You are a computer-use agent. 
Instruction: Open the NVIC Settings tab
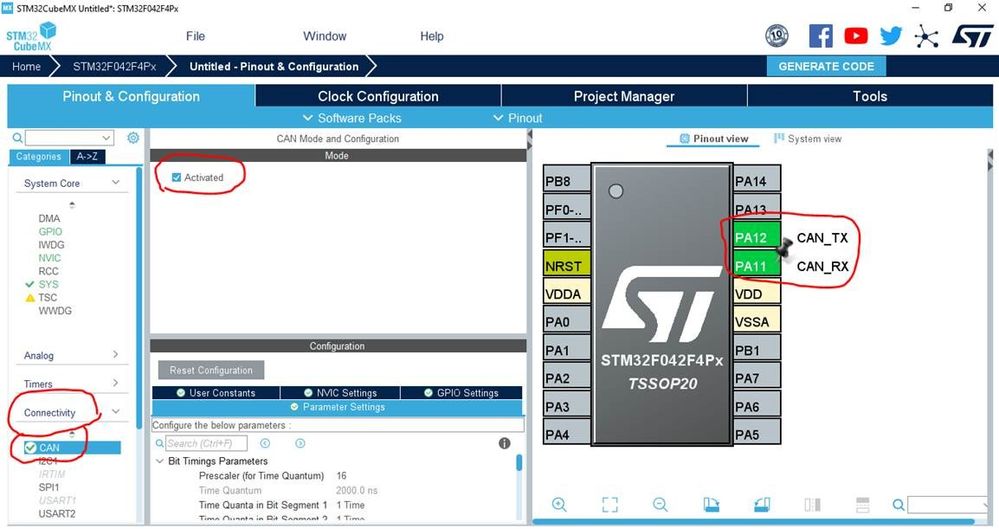(x=340, y=393)
